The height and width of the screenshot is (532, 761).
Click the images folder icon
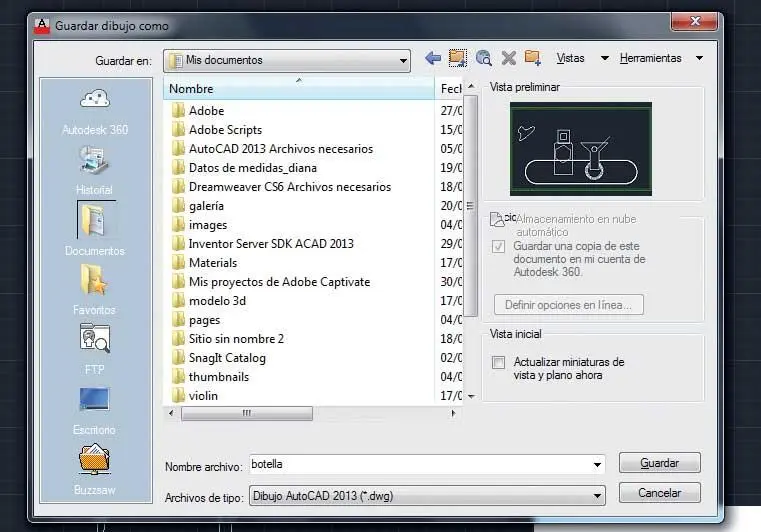coord(178,225)
